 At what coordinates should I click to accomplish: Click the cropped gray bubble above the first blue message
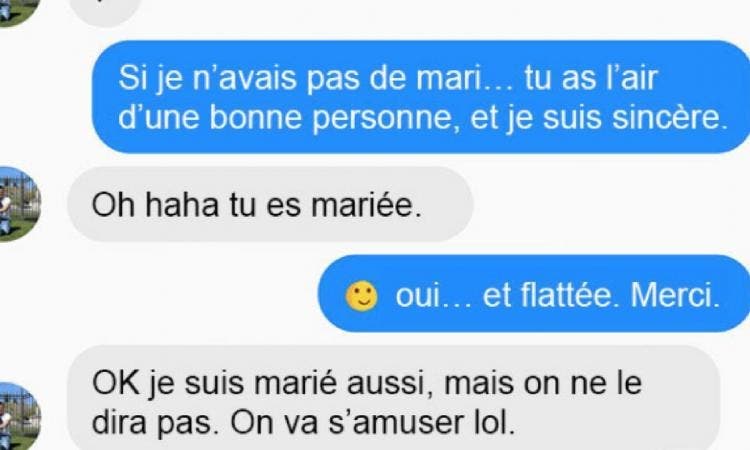point(106,12)
